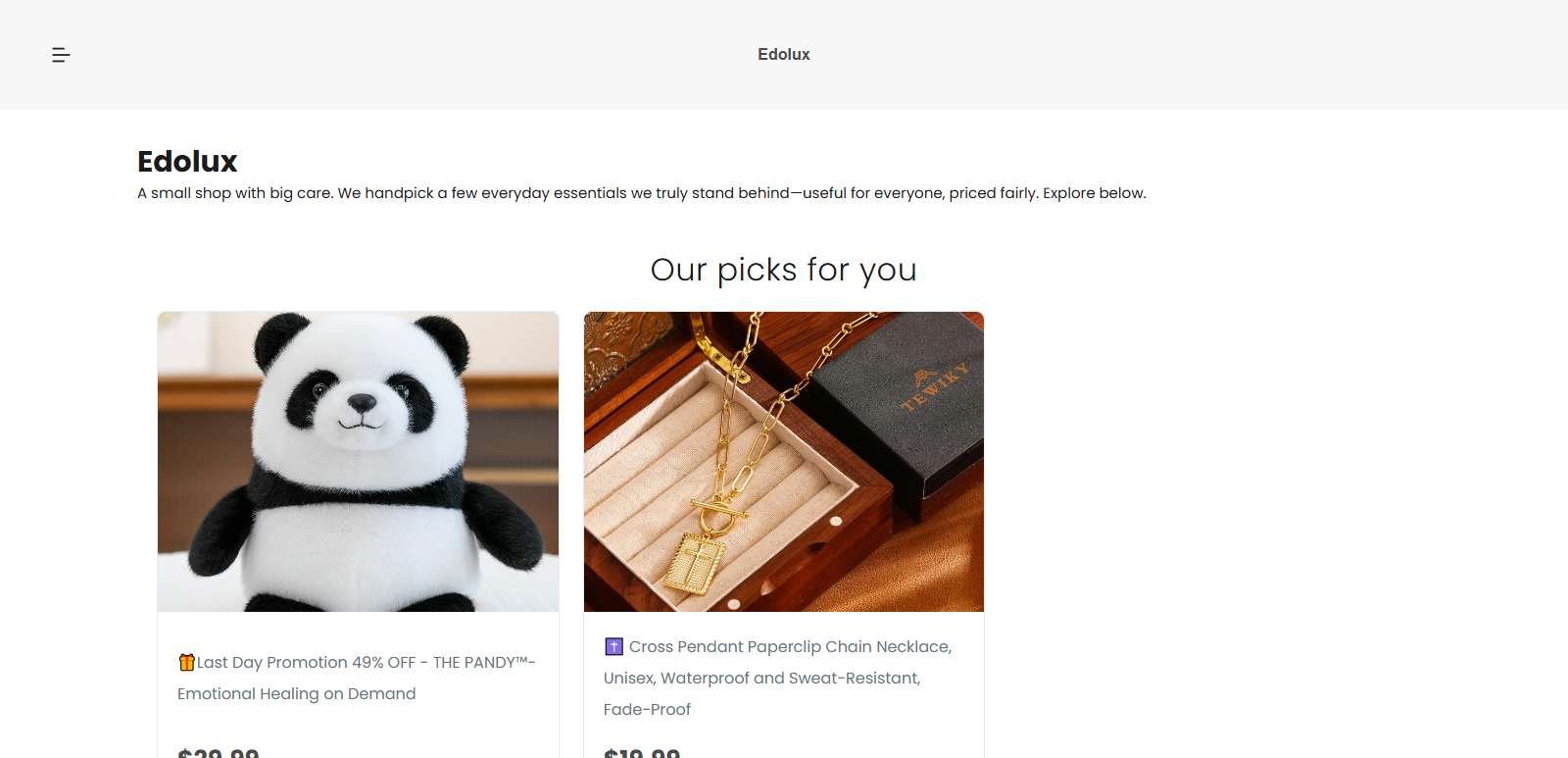Click the panda product price
1568x758 pixels.
pyautogui.click(x=218, y=752)
